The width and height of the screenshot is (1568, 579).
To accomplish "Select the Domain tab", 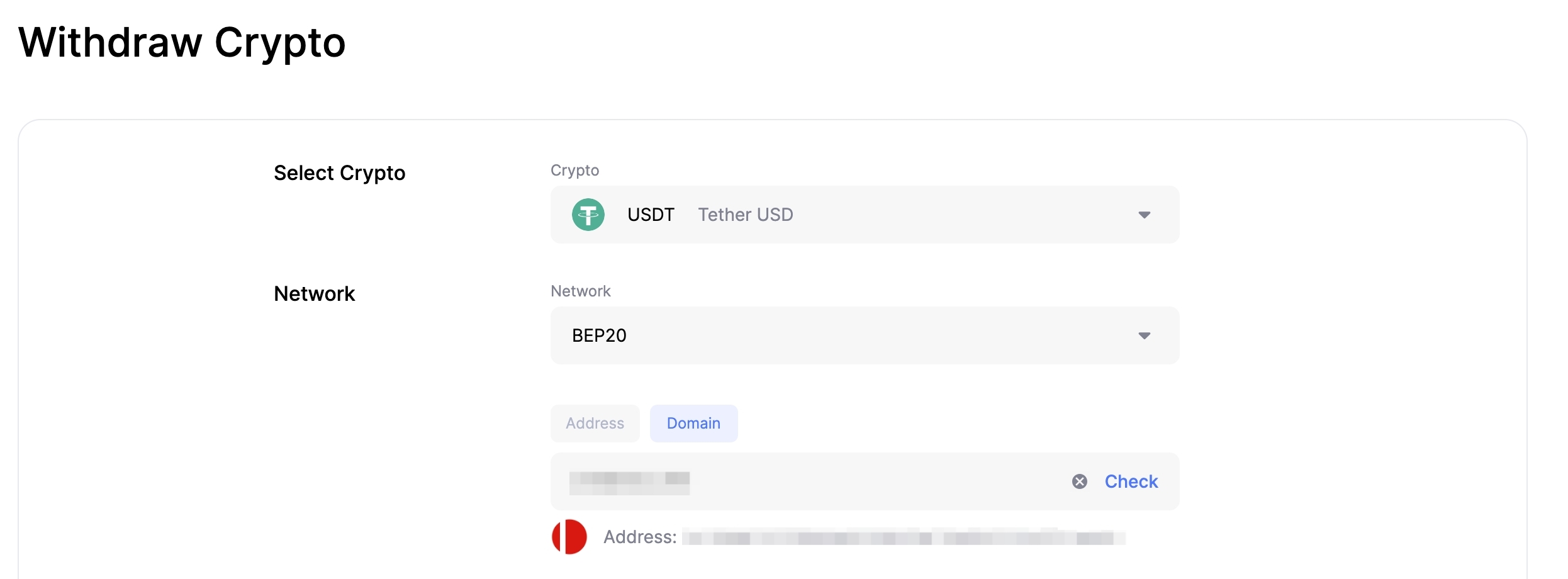I will (x=693, y=424).
